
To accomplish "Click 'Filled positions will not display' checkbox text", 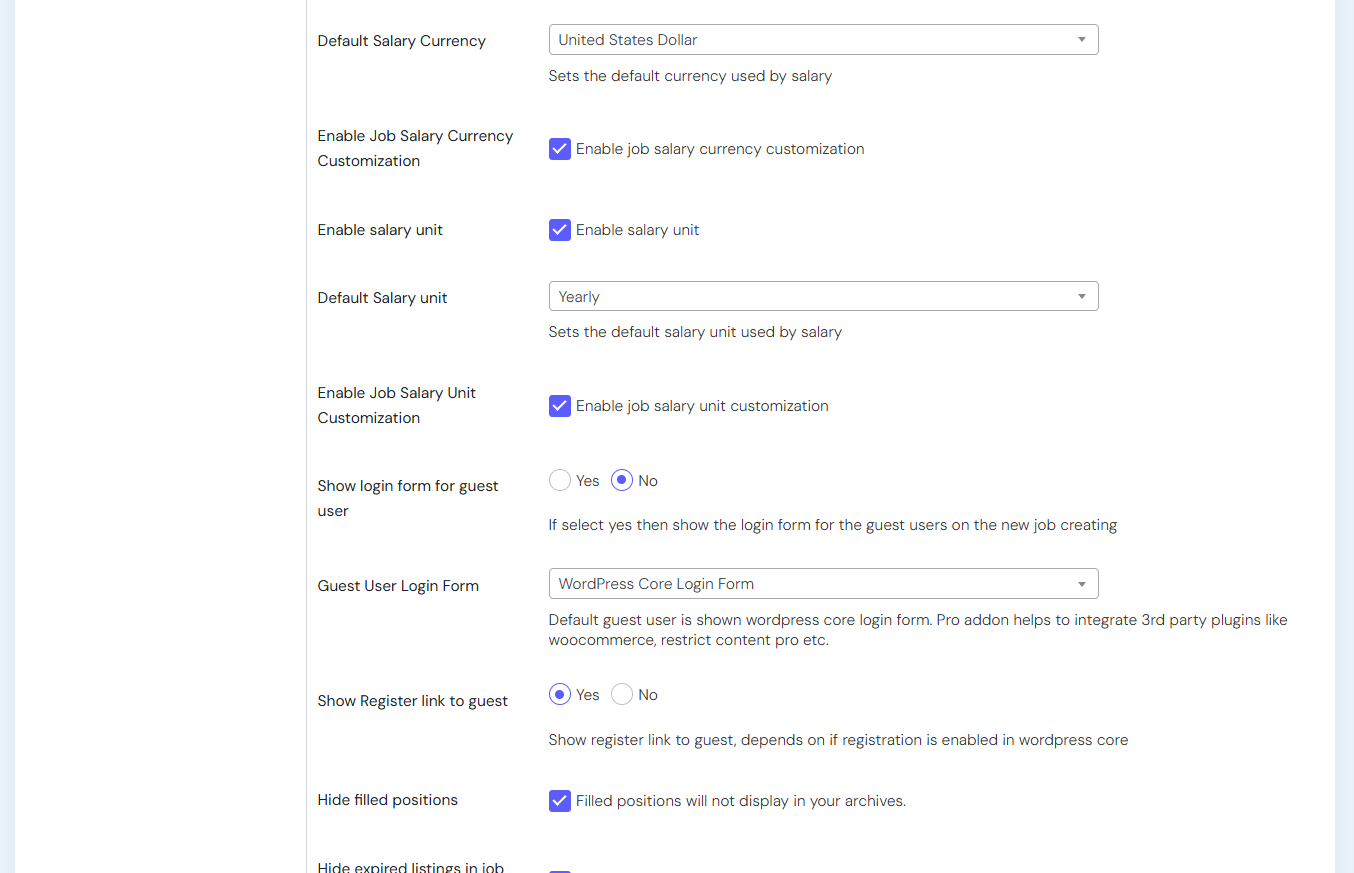I will point(740,801).
